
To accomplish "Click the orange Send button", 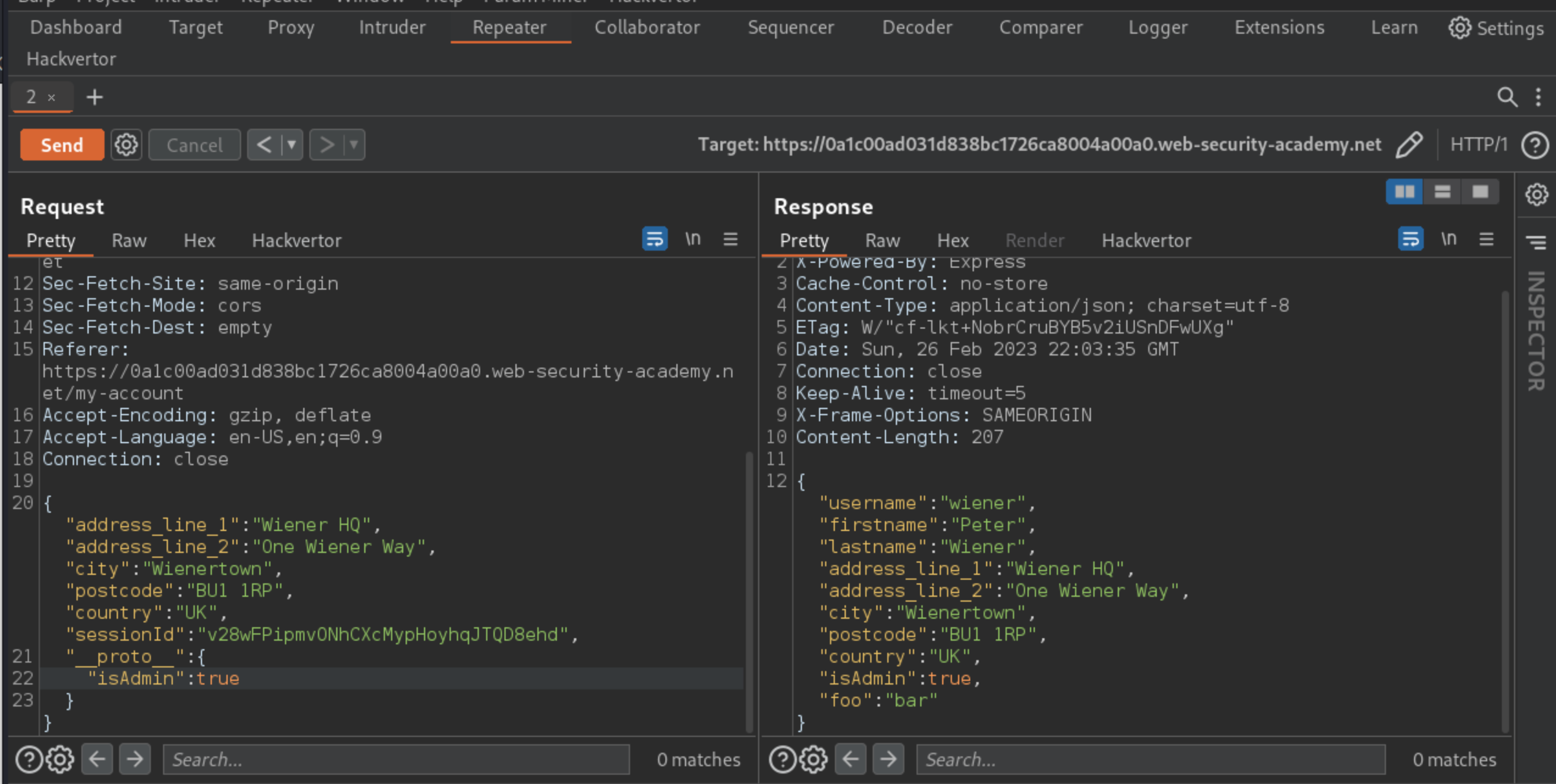I will (x=62, y=145).
